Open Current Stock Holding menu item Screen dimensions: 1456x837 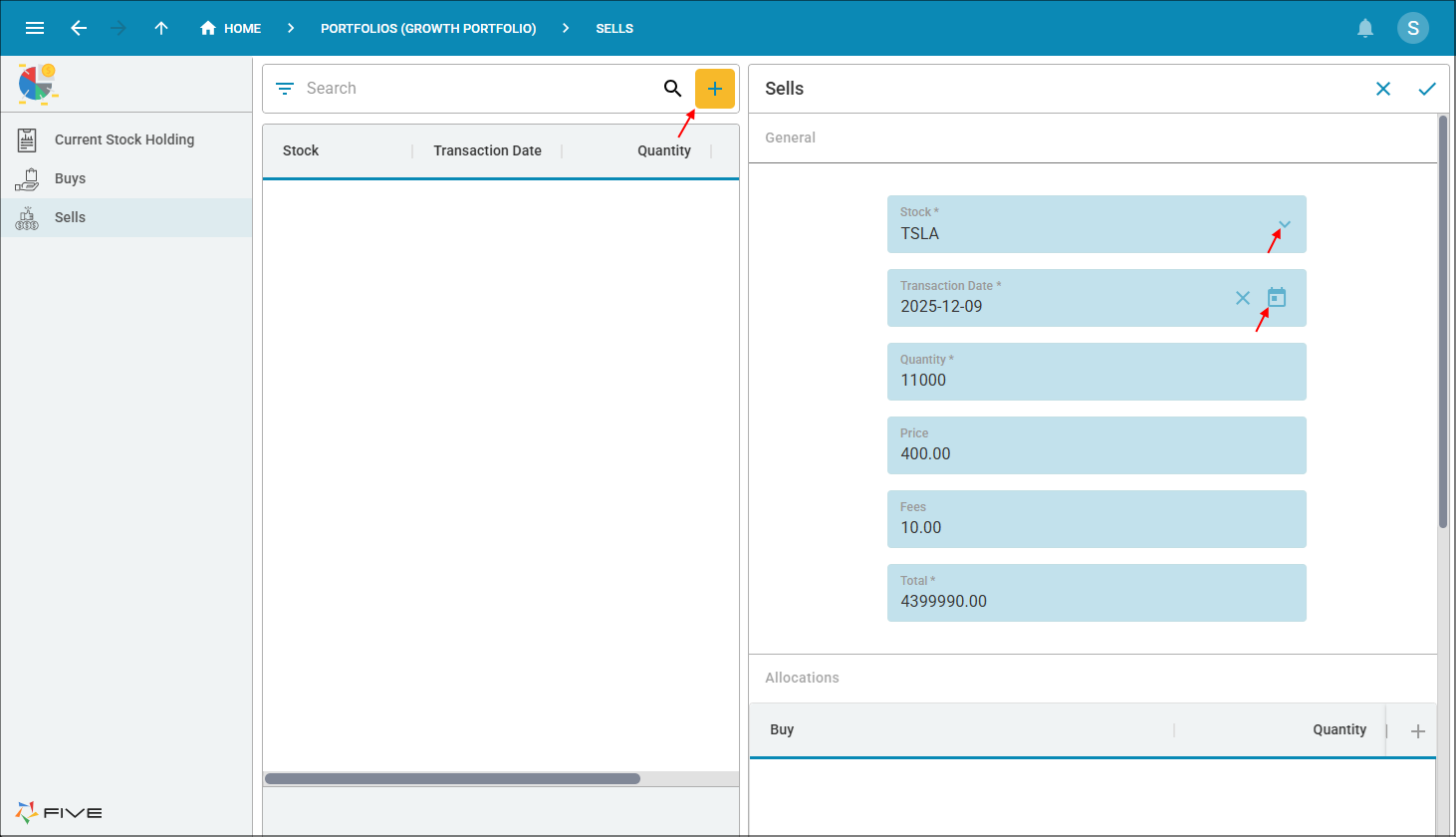[x=124, y=139]
